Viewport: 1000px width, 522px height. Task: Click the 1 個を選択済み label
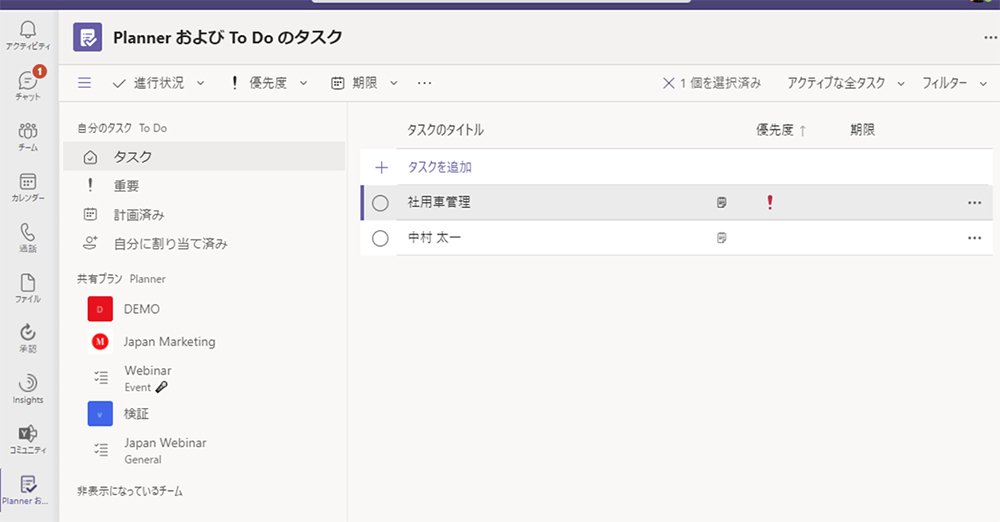pyautogui.click(x=721, y=83)
